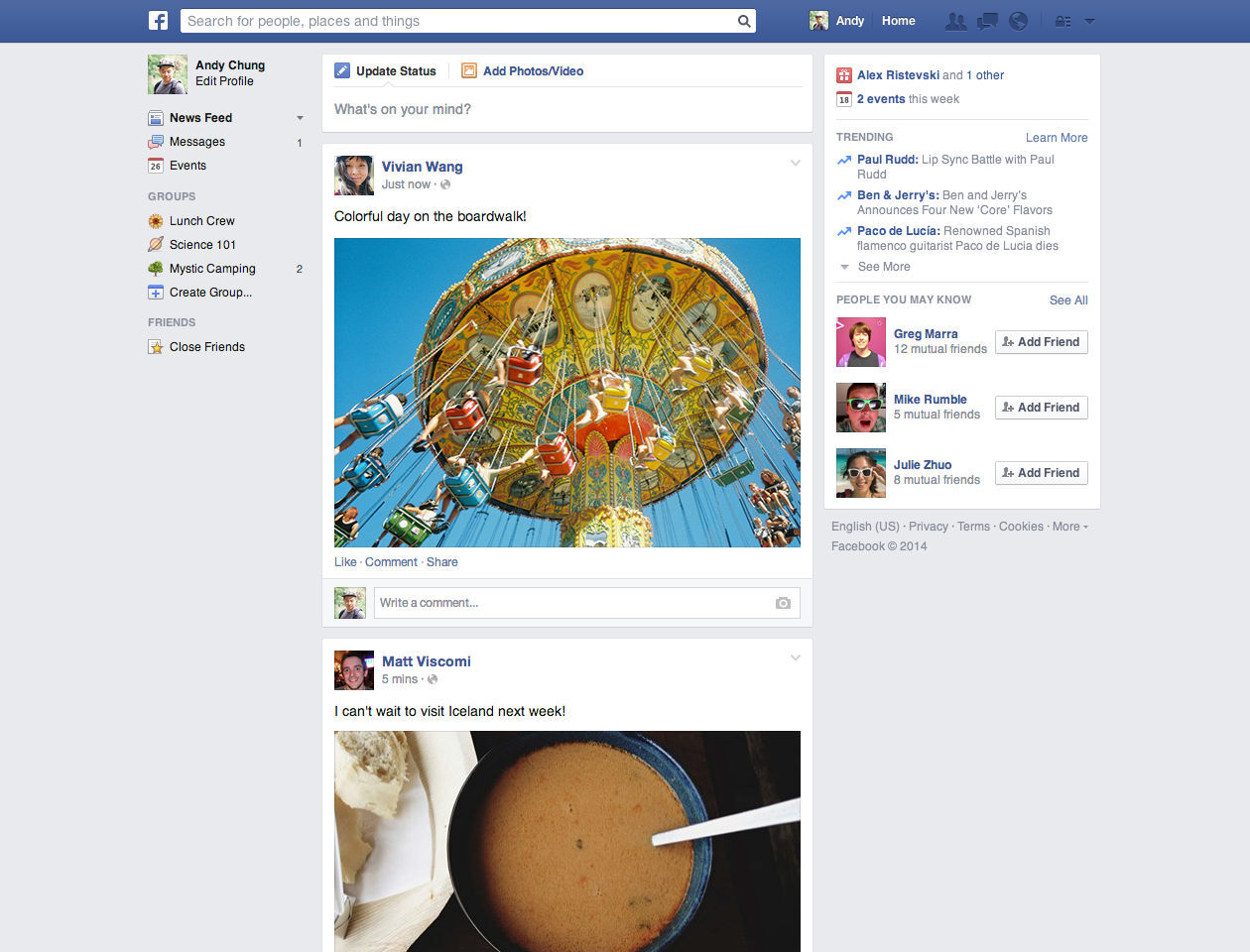Go to Home in the top bar

pyautogui.click(x=898, y=20)
